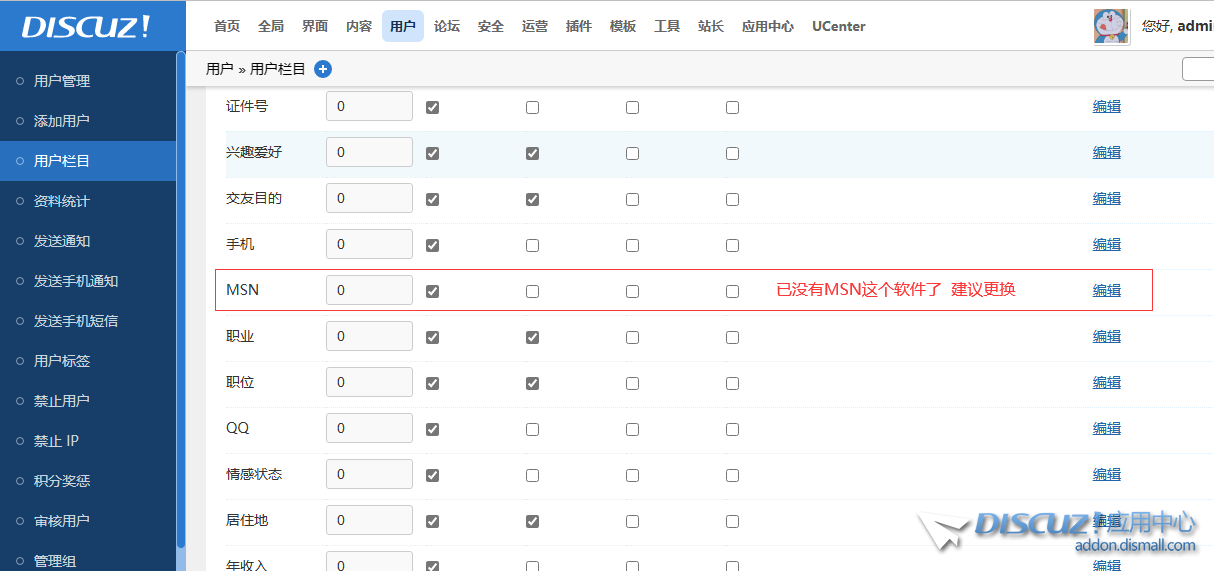1214x571 pixels.
Task: Click the bullet icon beside 禁止 IP
Action: [20, 441]
